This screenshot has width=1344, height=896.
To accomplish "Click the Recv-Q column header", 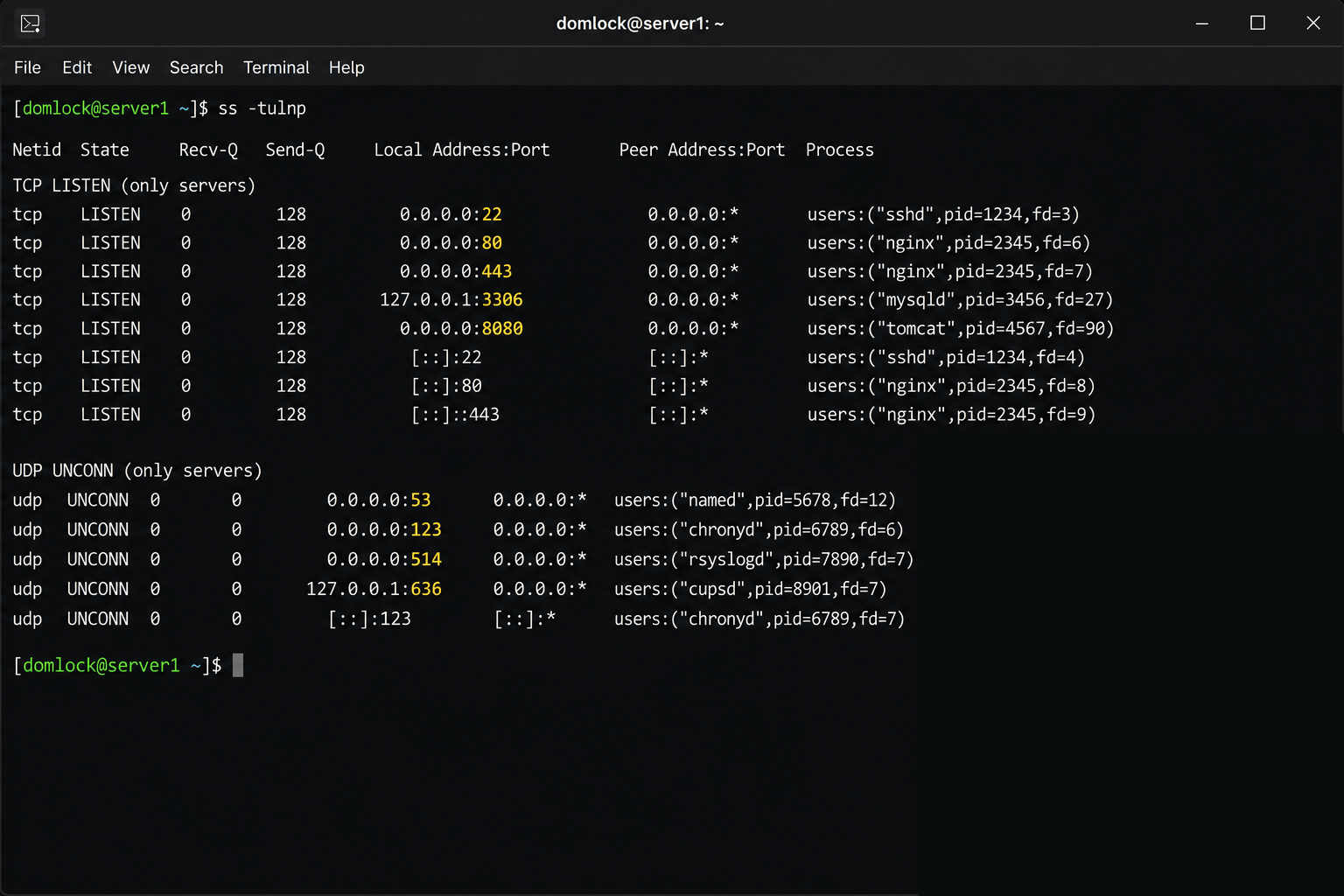I will point(208,150).
